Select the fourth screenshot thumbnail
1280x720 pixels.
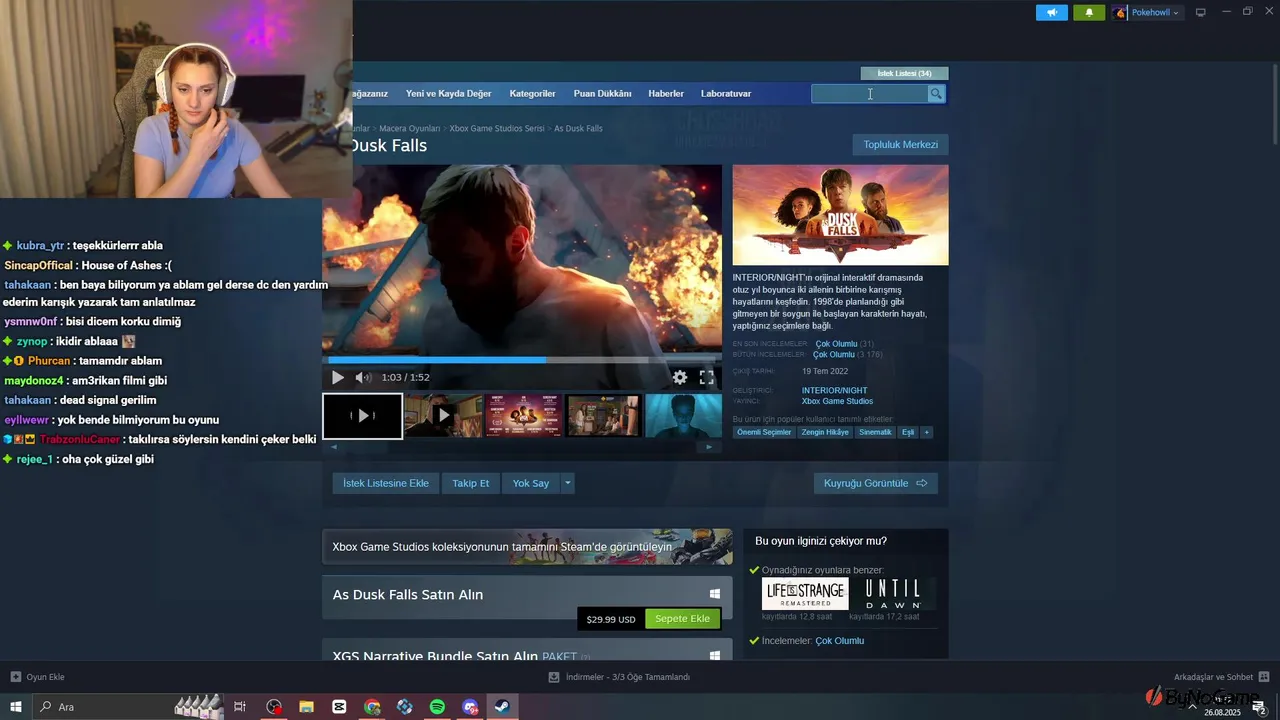(x=604, y=416)
